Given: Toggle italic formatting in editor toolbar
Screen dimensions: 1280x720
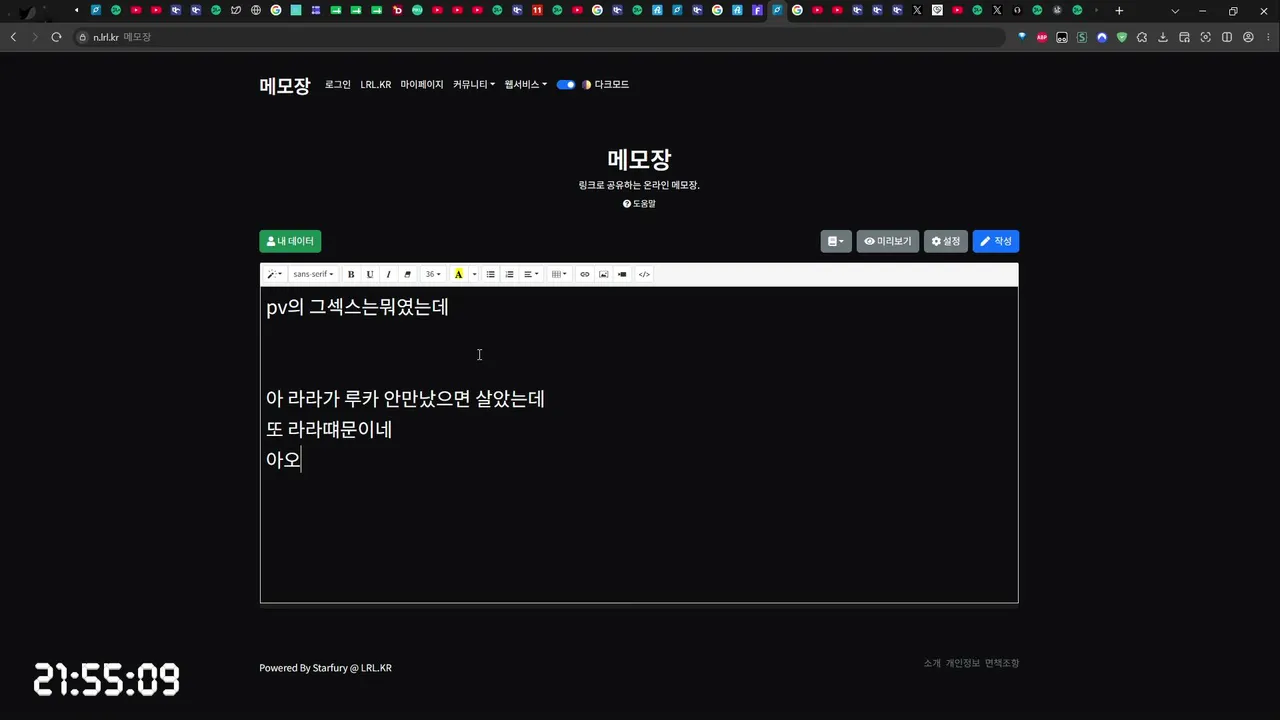Looking at the screenshot, I should (x=388, y=274).
